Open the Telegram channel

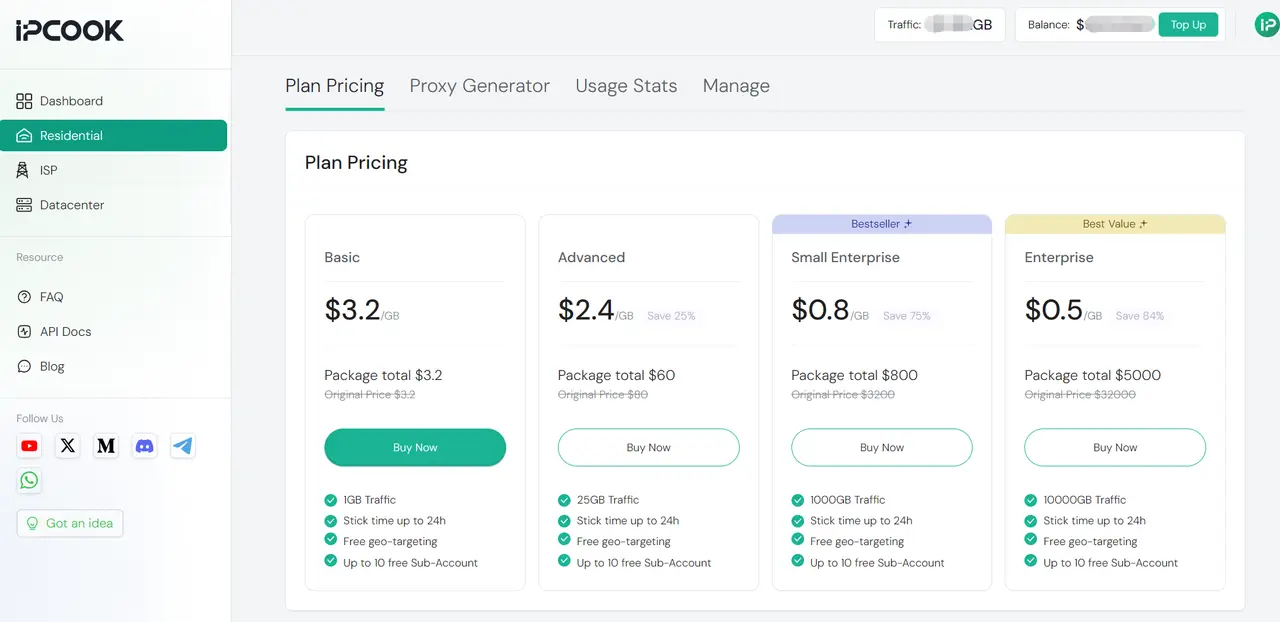click(182, 446)
